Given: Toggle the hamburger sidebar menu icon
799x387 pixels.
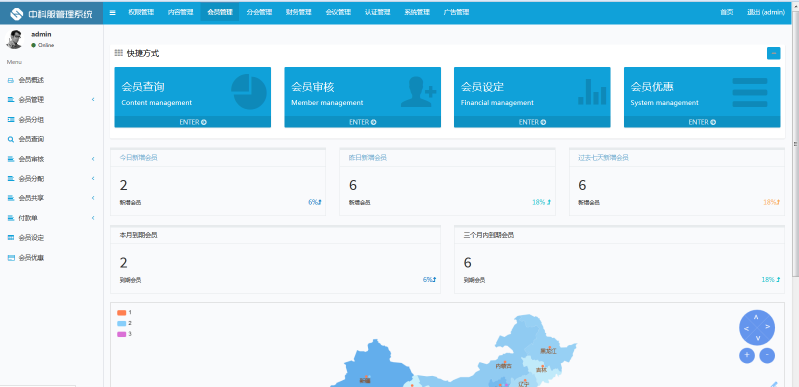Looking at the screenshot, I should click(113, 12).
